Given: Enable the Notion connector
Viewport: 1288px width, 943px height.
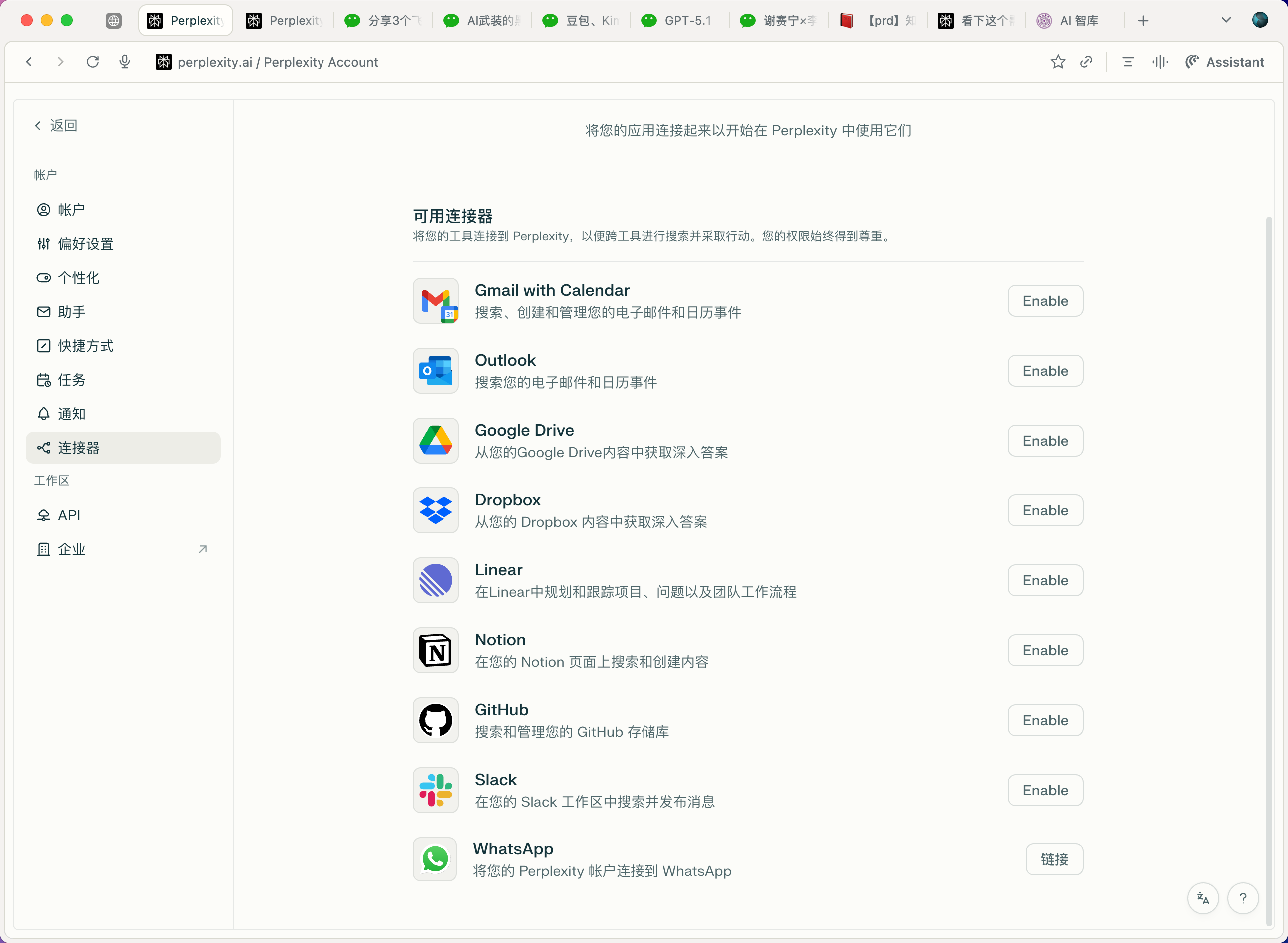Looking at the screenshot, I should click(1045, 650).
